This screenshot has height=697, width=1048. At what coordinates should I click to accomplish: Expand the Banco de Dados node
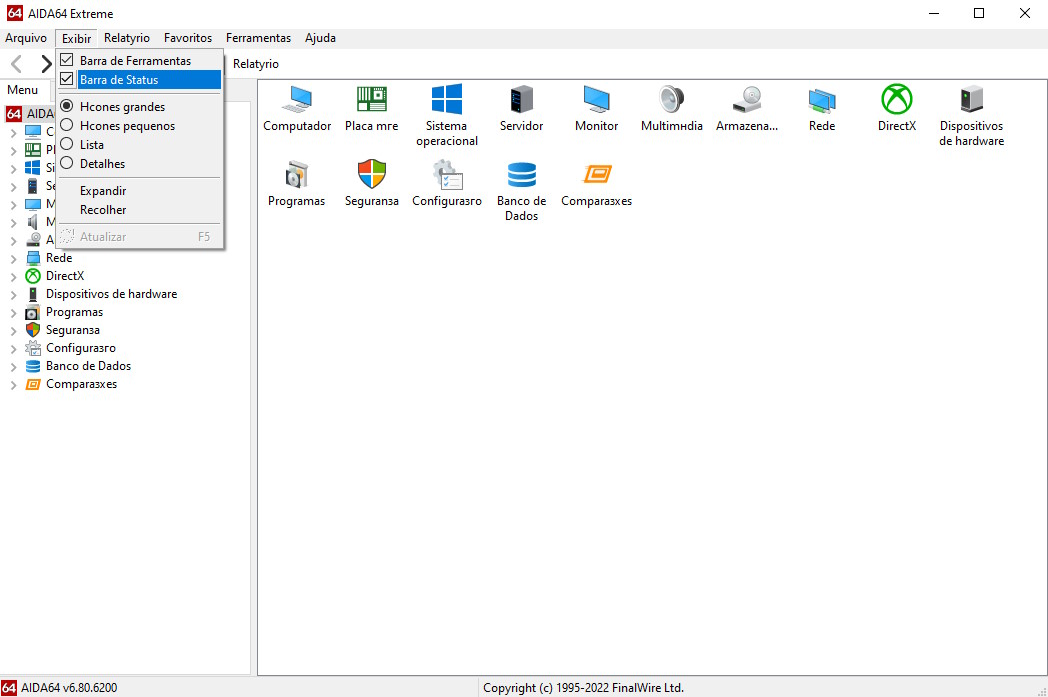click(13, 367)
